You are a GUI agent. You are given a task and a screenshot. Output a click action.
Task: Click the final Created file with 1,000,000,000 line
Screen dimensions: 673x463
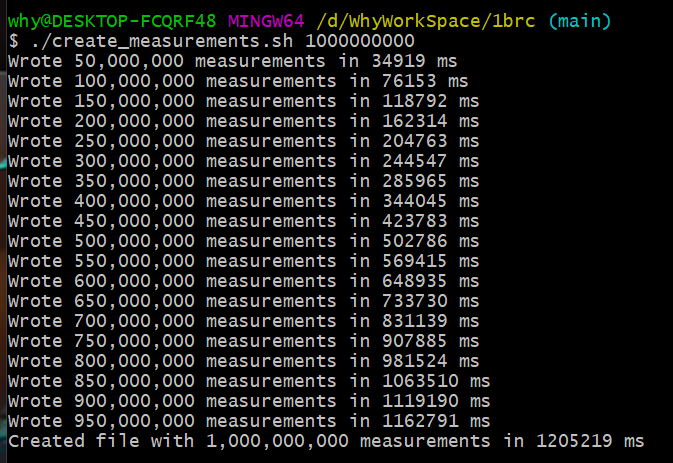pyautogui.click(x=326, y=441)
